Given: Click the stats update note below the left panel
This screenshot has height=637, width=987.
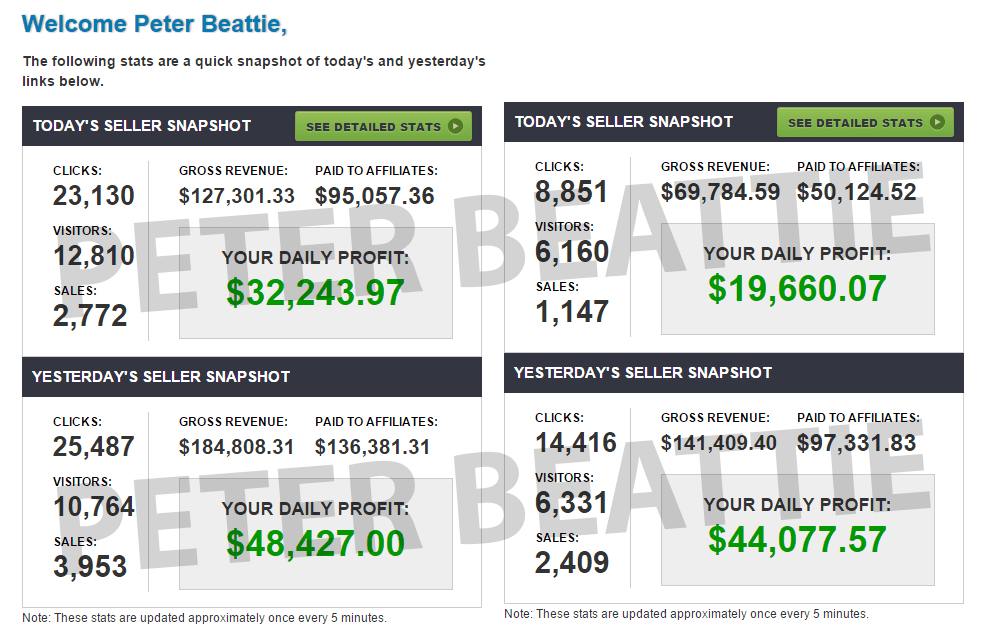Looking at the screenshot, I should [204, 618].
